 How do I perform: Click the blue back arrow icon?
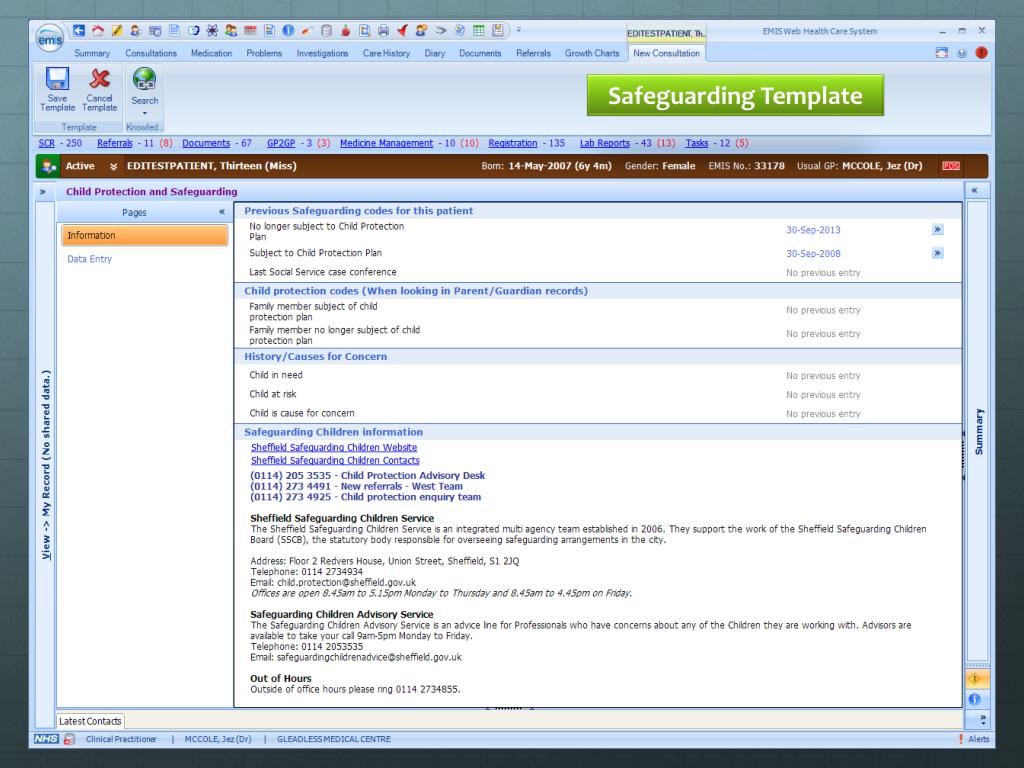coord(79,30)
